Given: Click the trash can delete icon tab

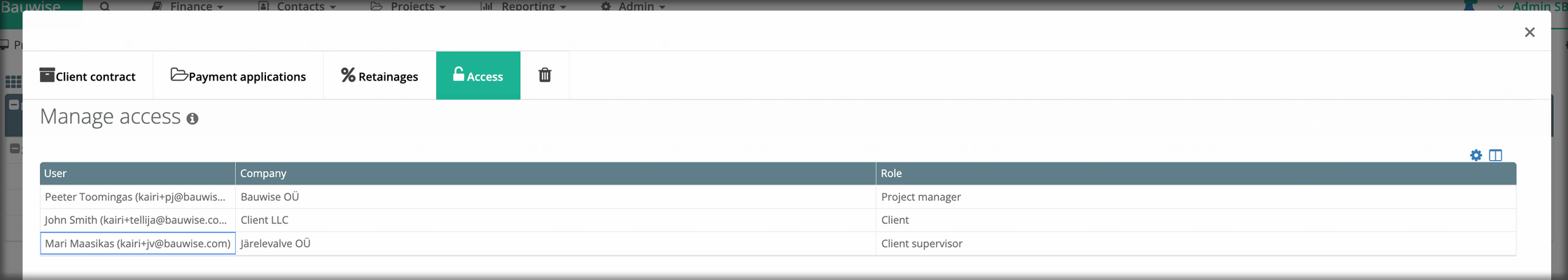Looking at the screenshot, I should pos(545,75).
